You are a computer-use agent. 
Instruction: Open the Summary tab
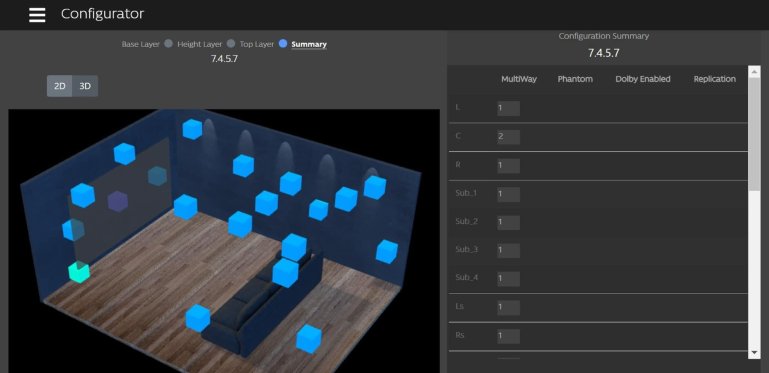309,44
